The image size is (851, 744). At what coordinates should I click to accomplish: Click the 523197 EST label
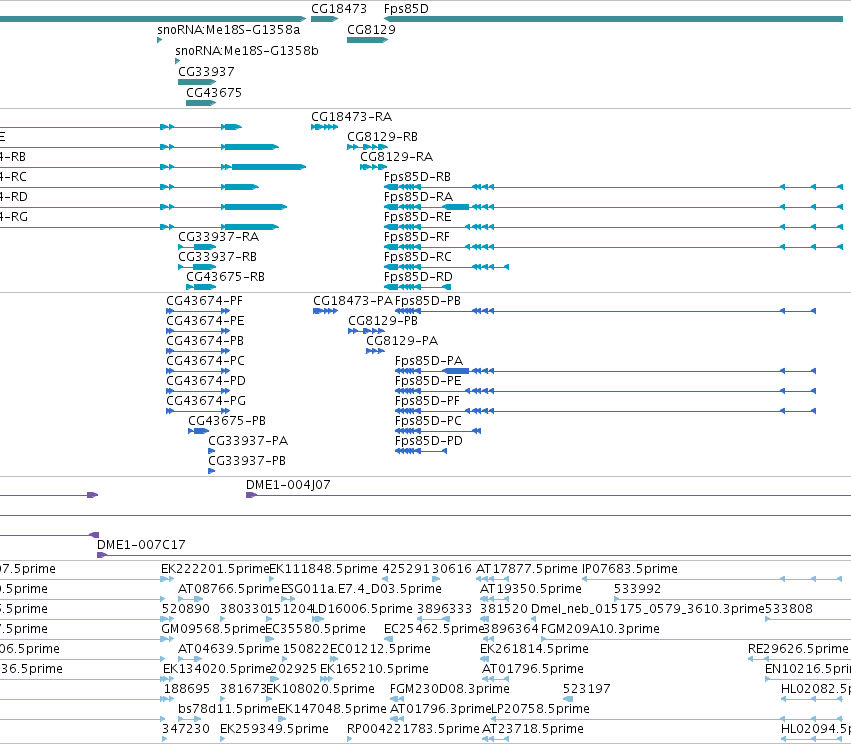point(586,689)
